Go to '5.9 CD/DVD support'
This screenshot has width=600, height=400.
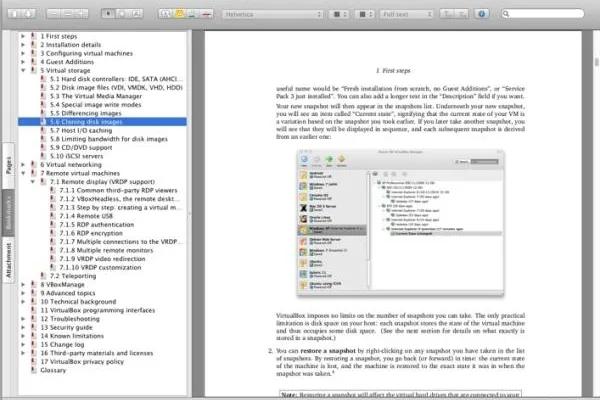click(81, 147)
